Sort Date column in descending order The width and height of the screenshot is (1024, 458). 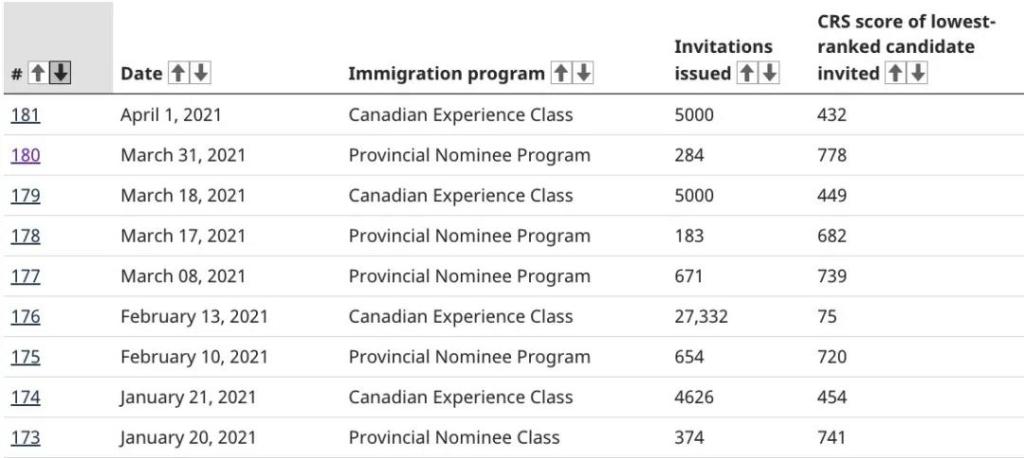coord(200,74)
